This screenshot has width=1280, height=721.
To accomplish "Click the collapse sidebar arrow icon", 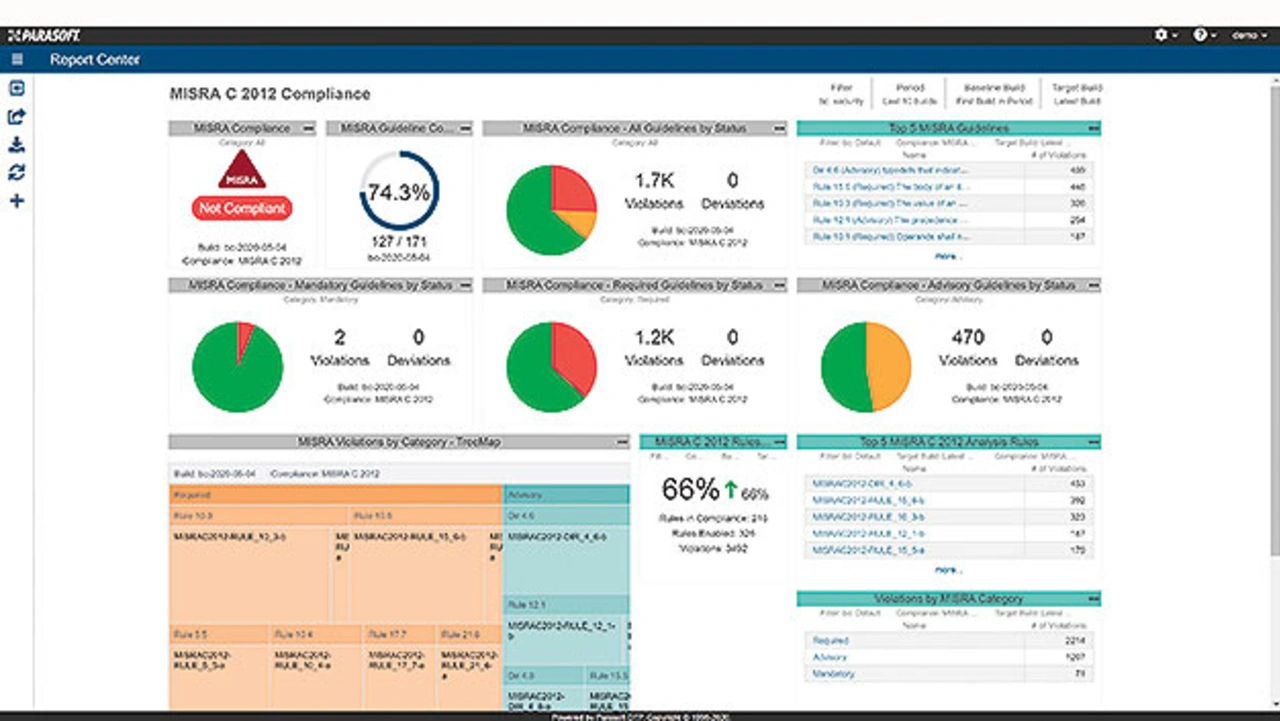I will click(16, 89).
